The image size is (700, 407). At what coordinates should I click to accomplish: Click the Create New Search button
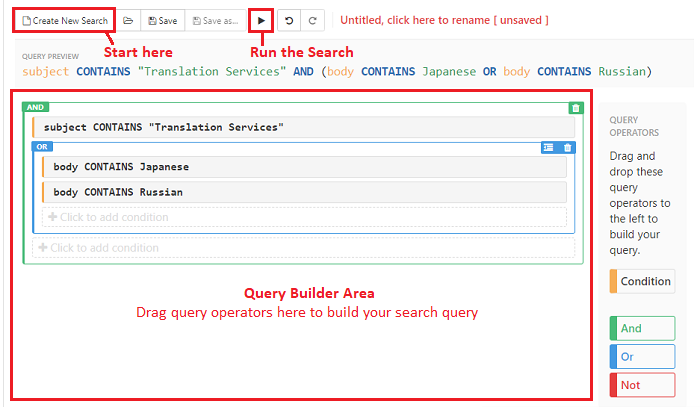click(x=65, y=21)
